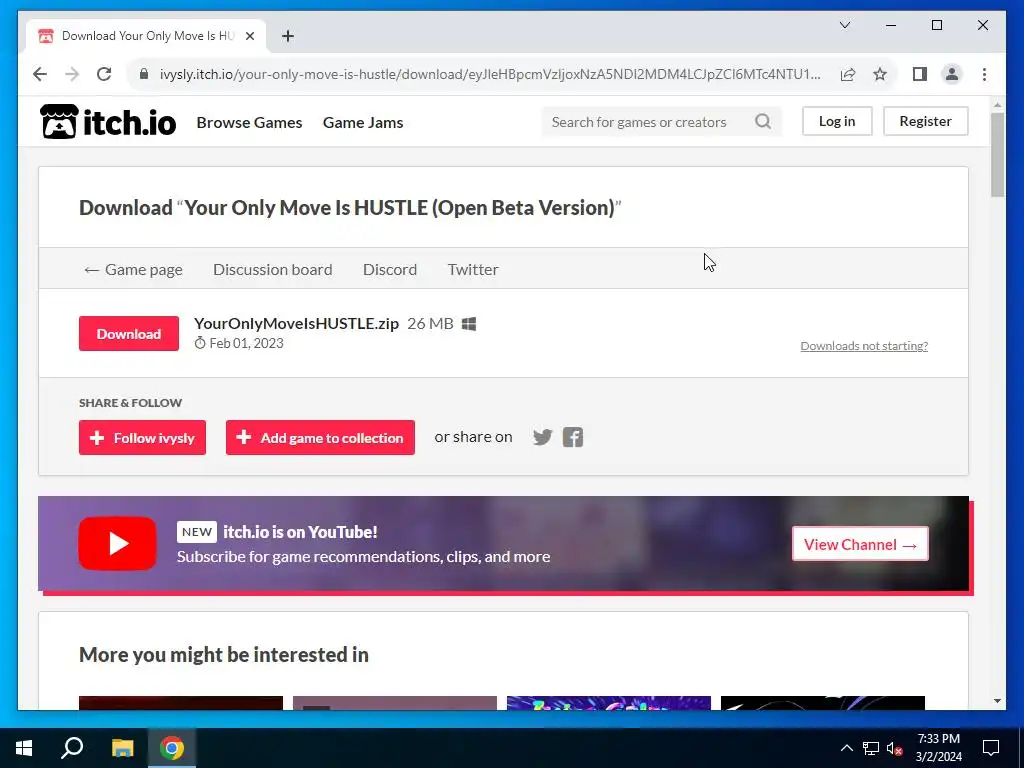Click the NEW badge in YouTube banner

[197, 532]
